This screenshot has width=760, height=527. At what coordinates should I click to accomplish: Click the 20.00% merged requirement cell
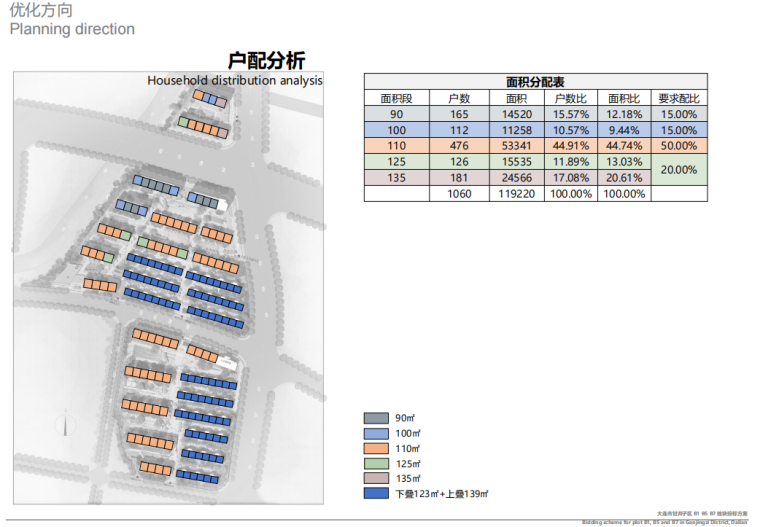pyautogui.click(x=679, y=170)
